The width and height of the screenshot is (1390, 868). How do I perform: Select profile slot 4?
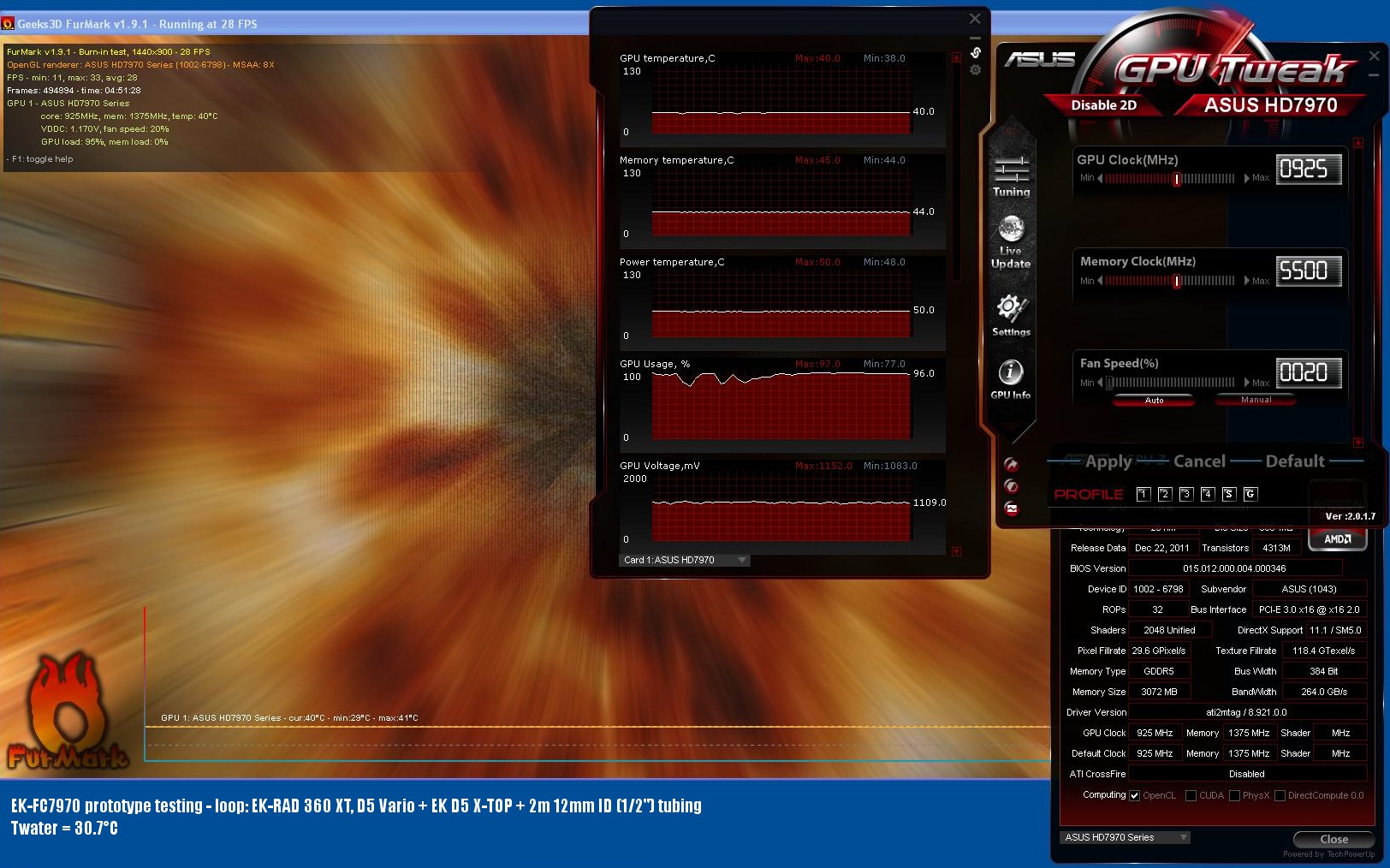(1207, 494)
